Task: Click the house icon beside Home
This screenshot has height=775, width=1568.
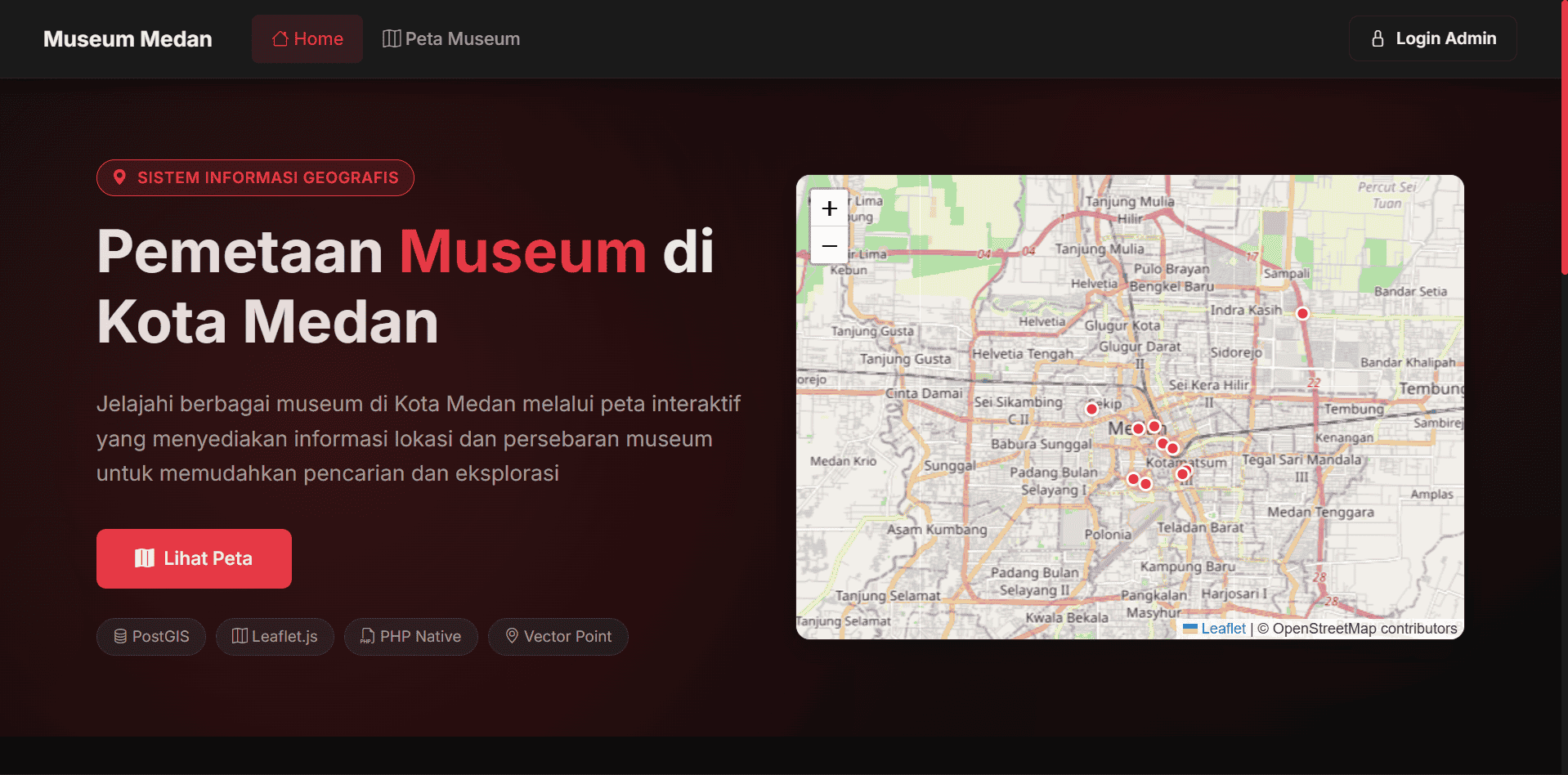Action: click(280, 38)
